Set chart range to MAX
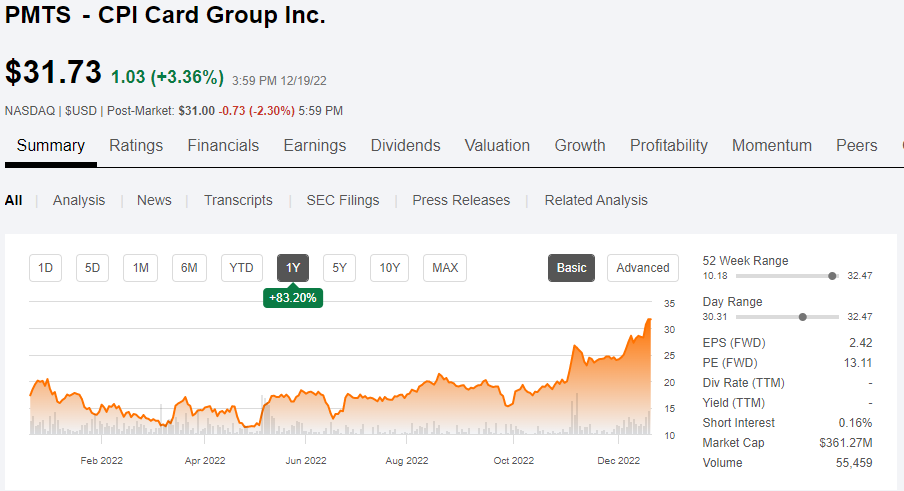 click(x=445, y=268)
